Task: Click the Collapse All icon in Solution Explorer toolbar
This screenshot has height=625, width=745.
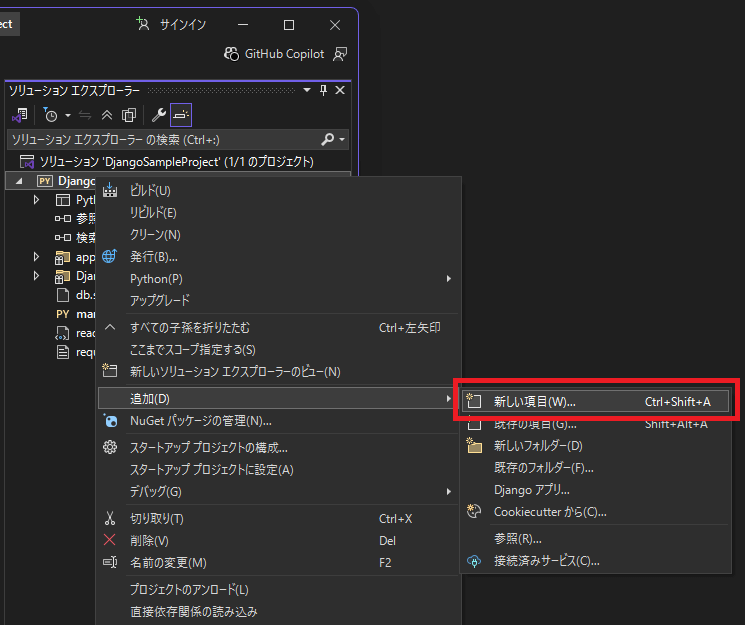Action: click(107, 115)
